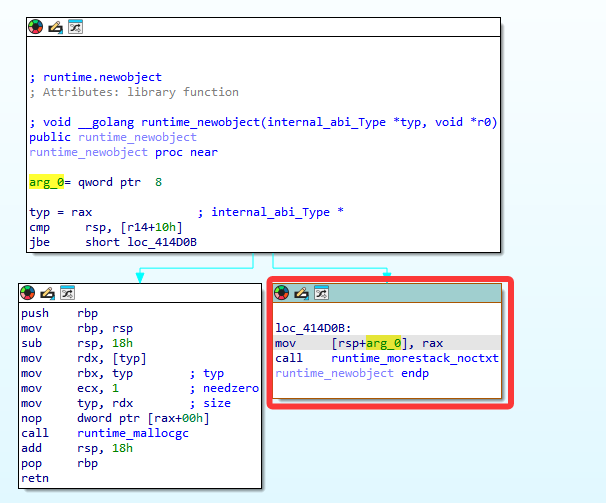Click the loc_414D0B jump target in jbe line

click(x=162, y=242)
